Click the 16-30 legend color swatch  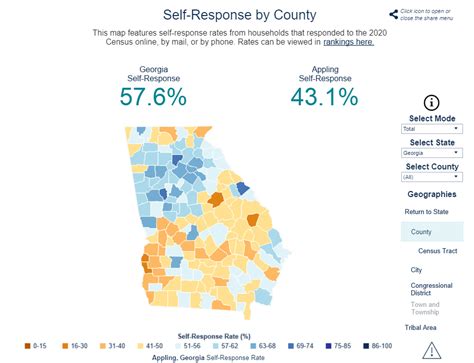65,346
